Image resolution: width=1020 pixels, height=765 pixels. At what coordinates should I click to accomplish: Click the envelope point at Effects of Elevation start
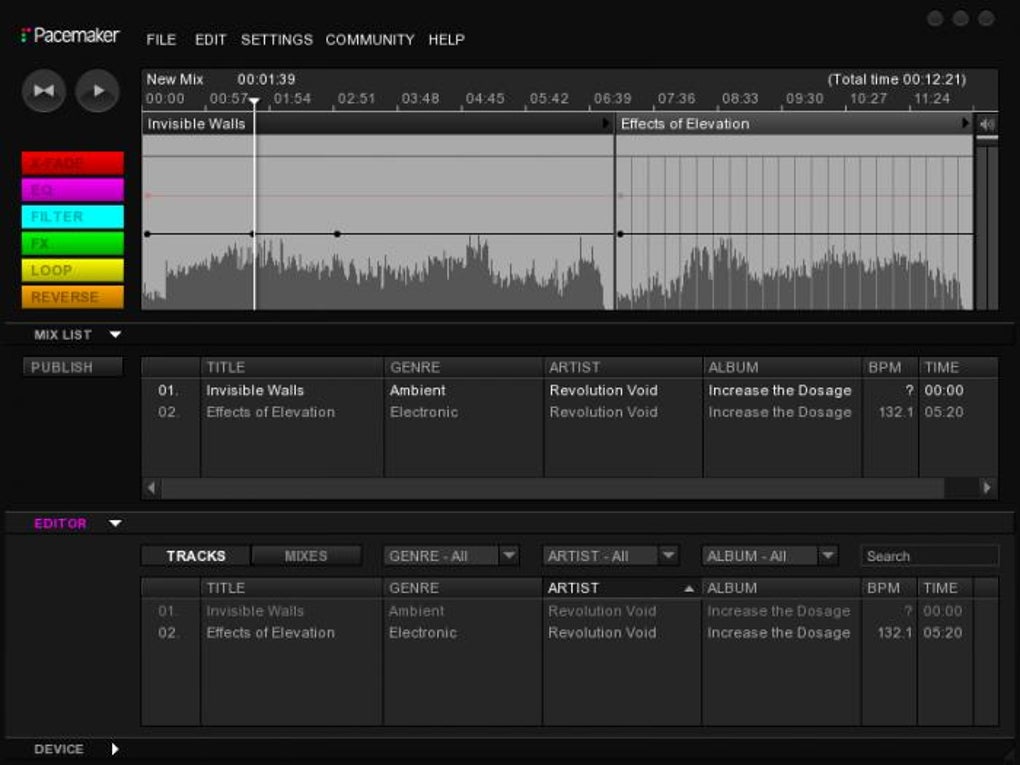click(620, 234)
